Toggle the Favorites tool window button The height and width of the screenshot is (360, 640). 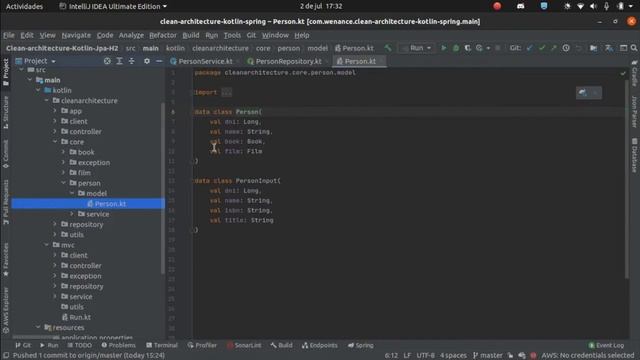click(x=6, y=260)
